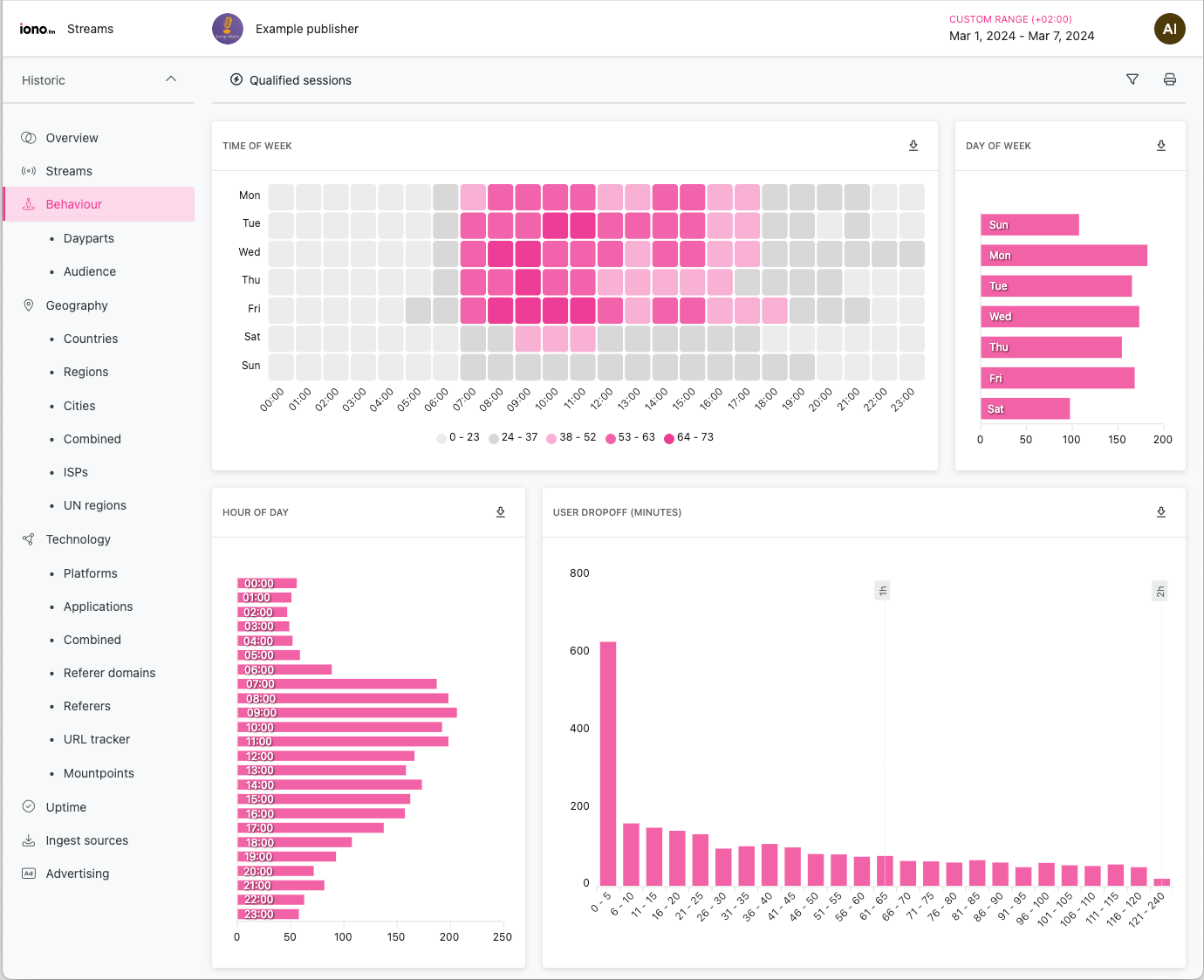Click the Qualified sessions lightning icon

236,79
